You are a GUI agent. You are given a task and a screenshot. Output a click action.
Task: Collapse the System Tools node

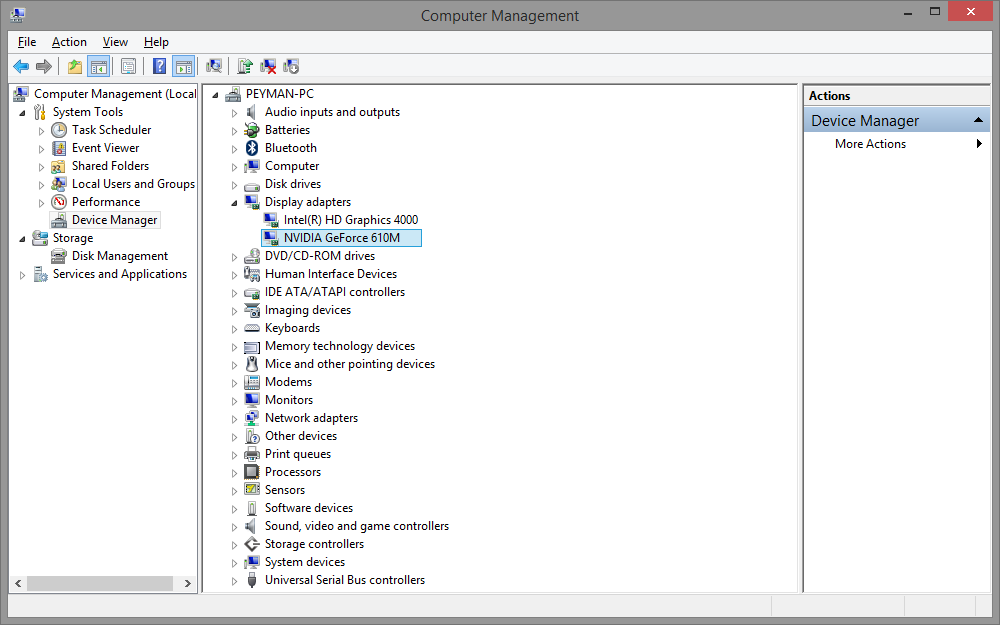coord(22,113)
